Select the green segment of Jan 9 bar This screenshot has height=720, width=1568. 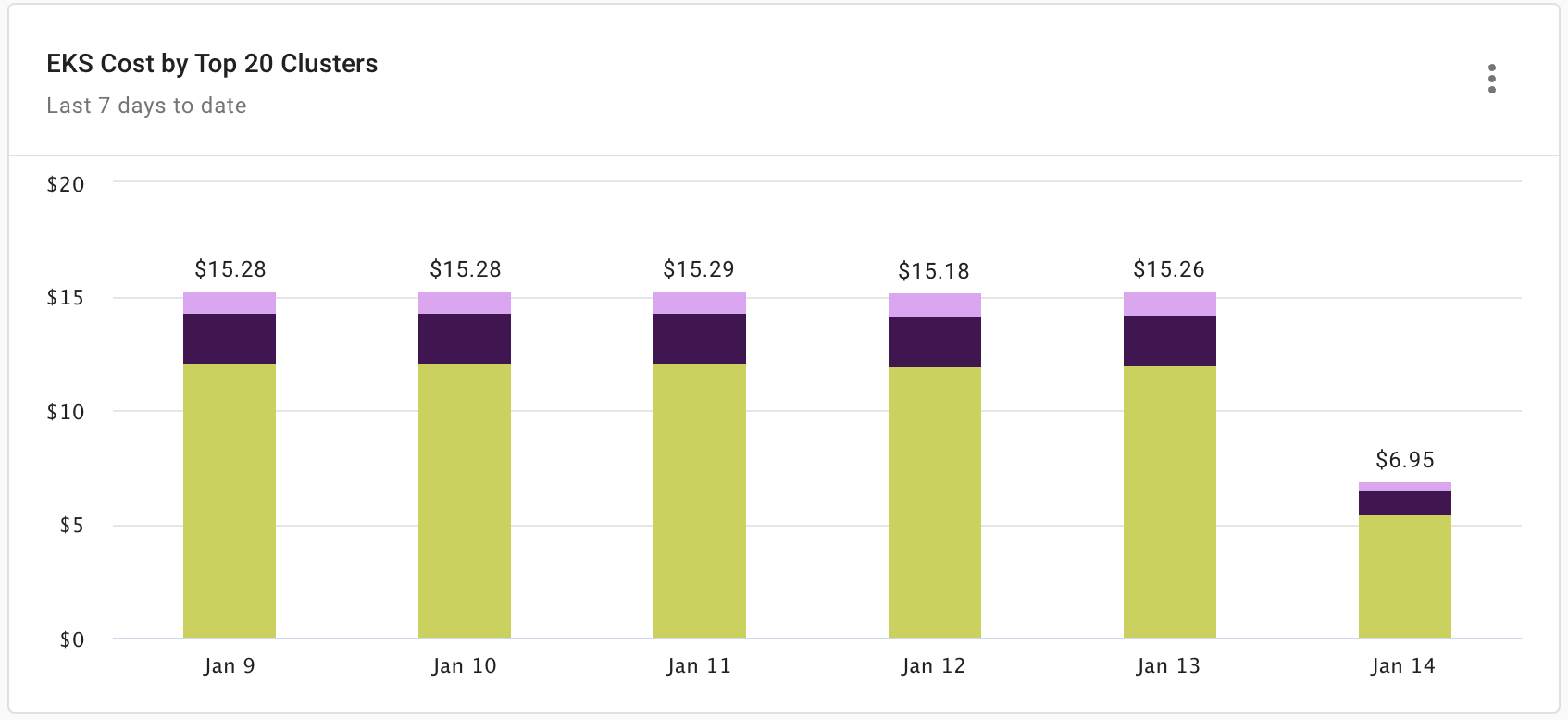point(230,500)
